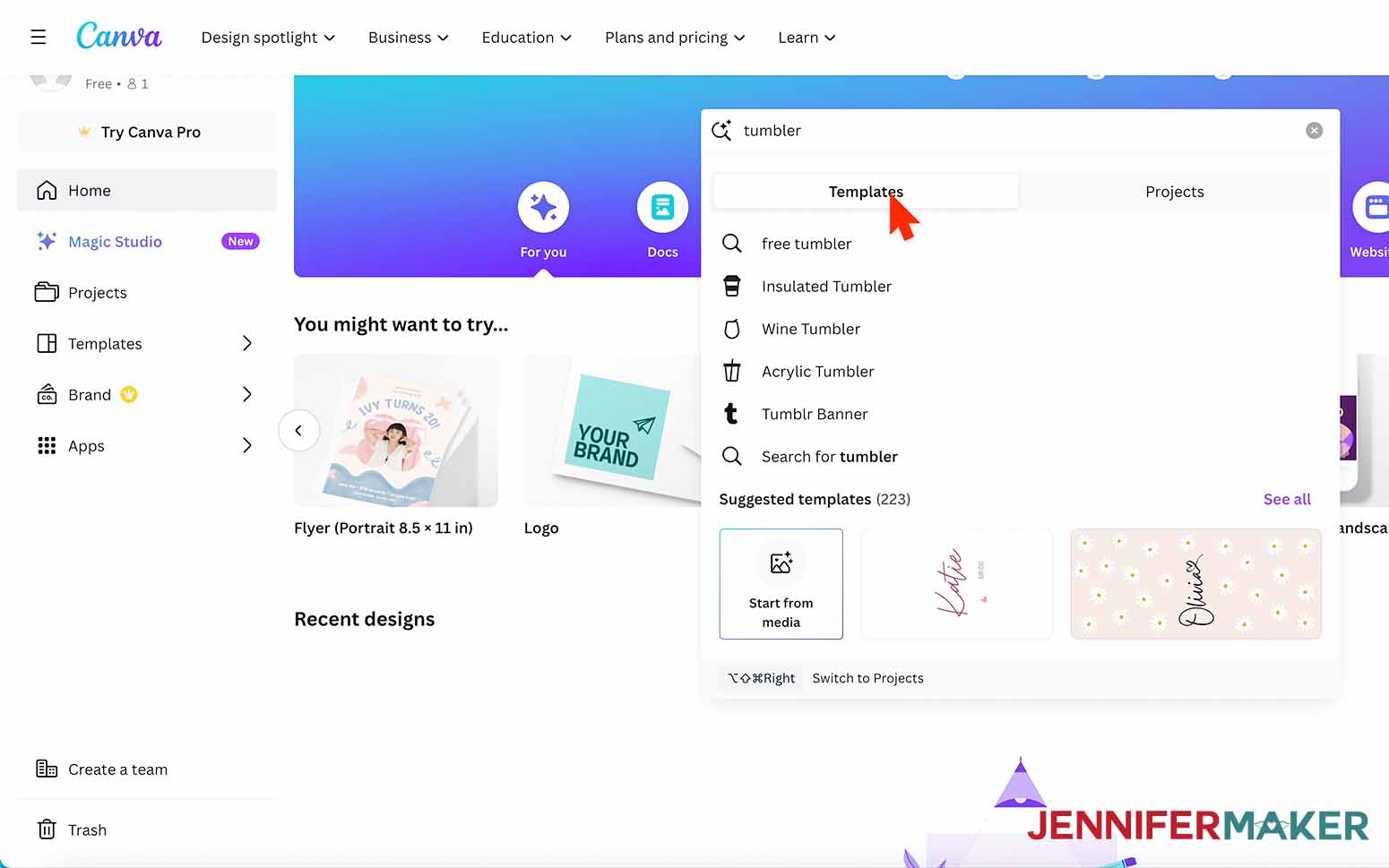Switch to the Templates search tab

pos(866,192)
